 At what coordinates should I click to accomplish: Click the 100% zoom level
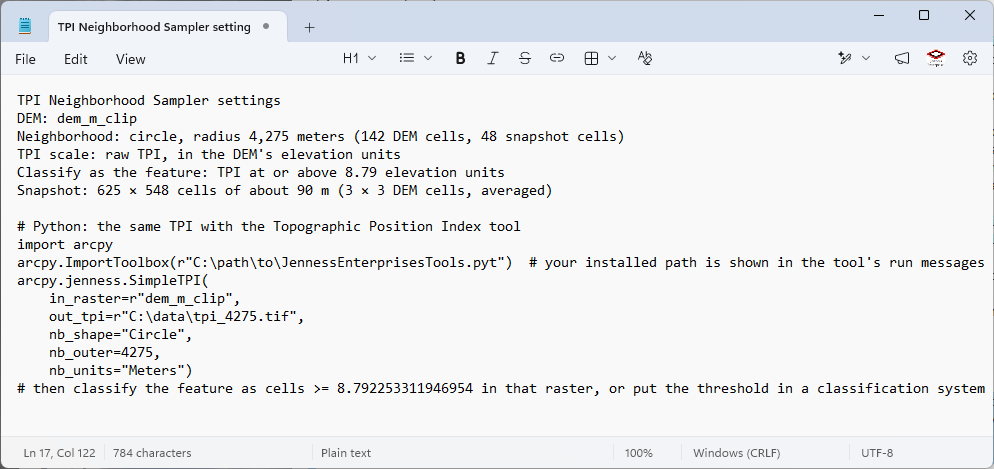638,453
